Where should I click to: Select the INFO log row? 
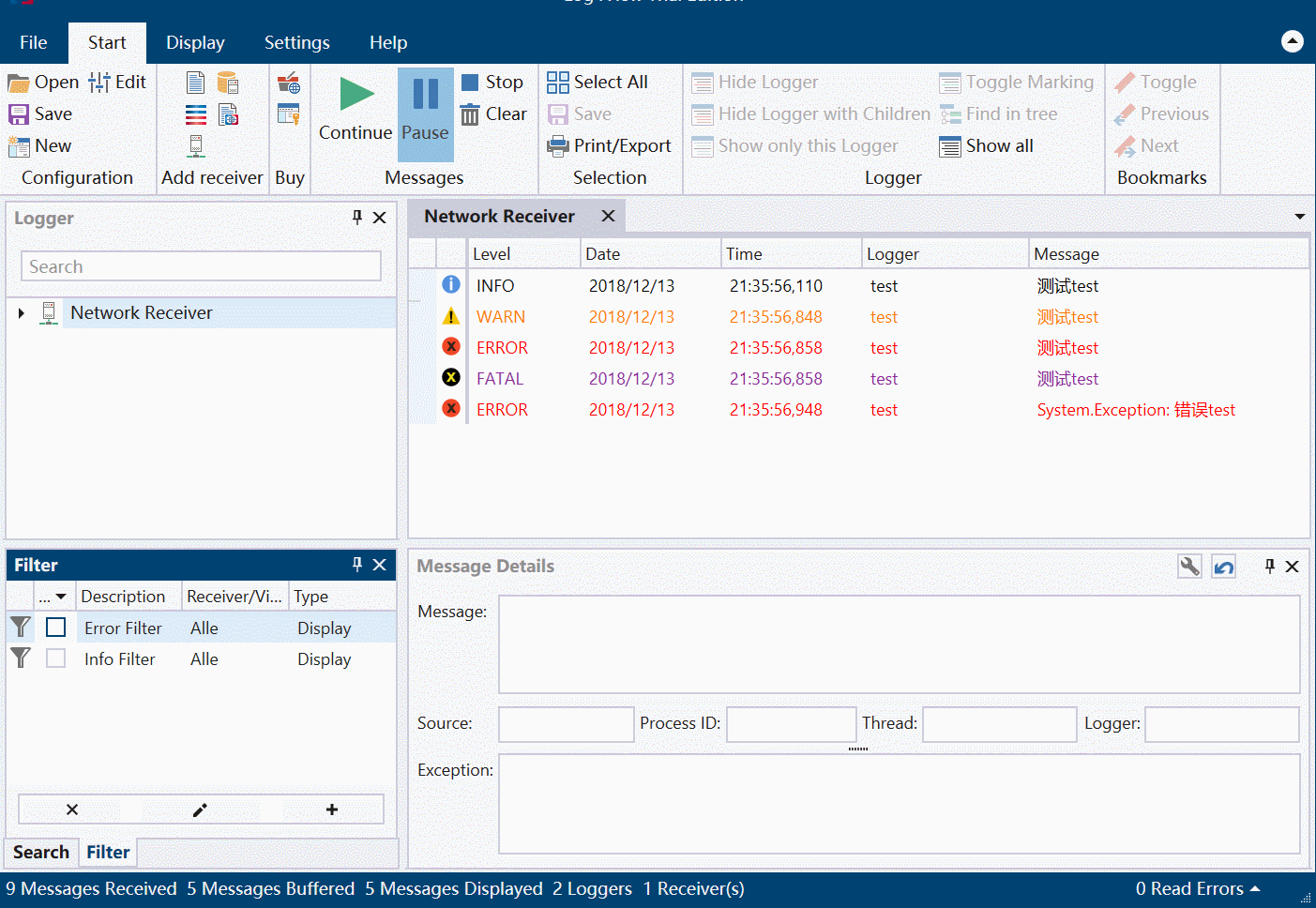[859, 285]
